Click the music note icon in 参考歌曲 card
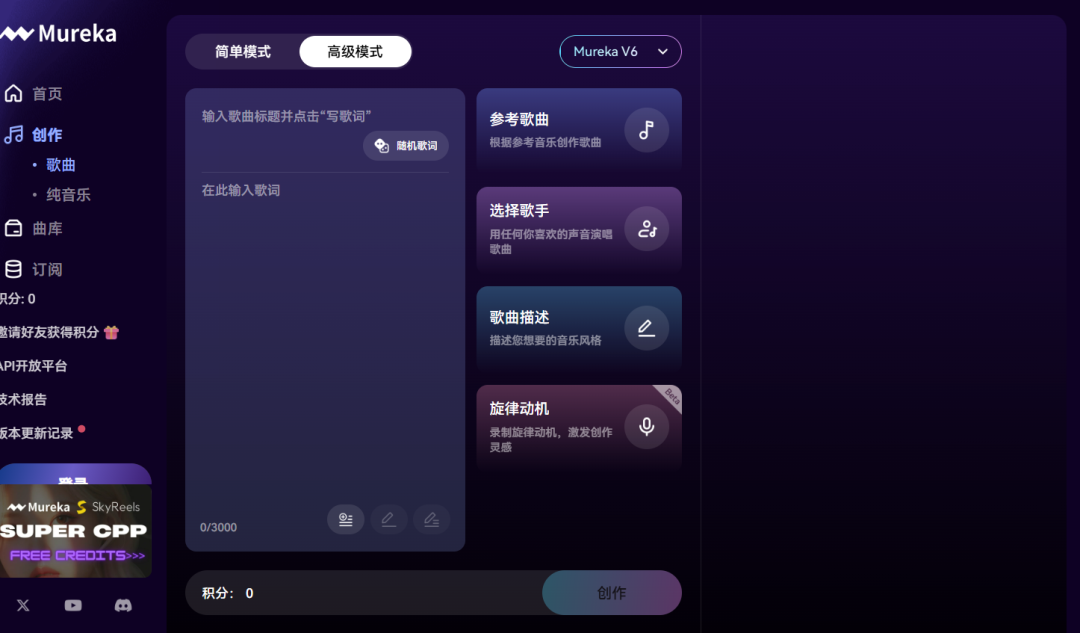Screen dimensions: 1080x633 coord(646,130)
